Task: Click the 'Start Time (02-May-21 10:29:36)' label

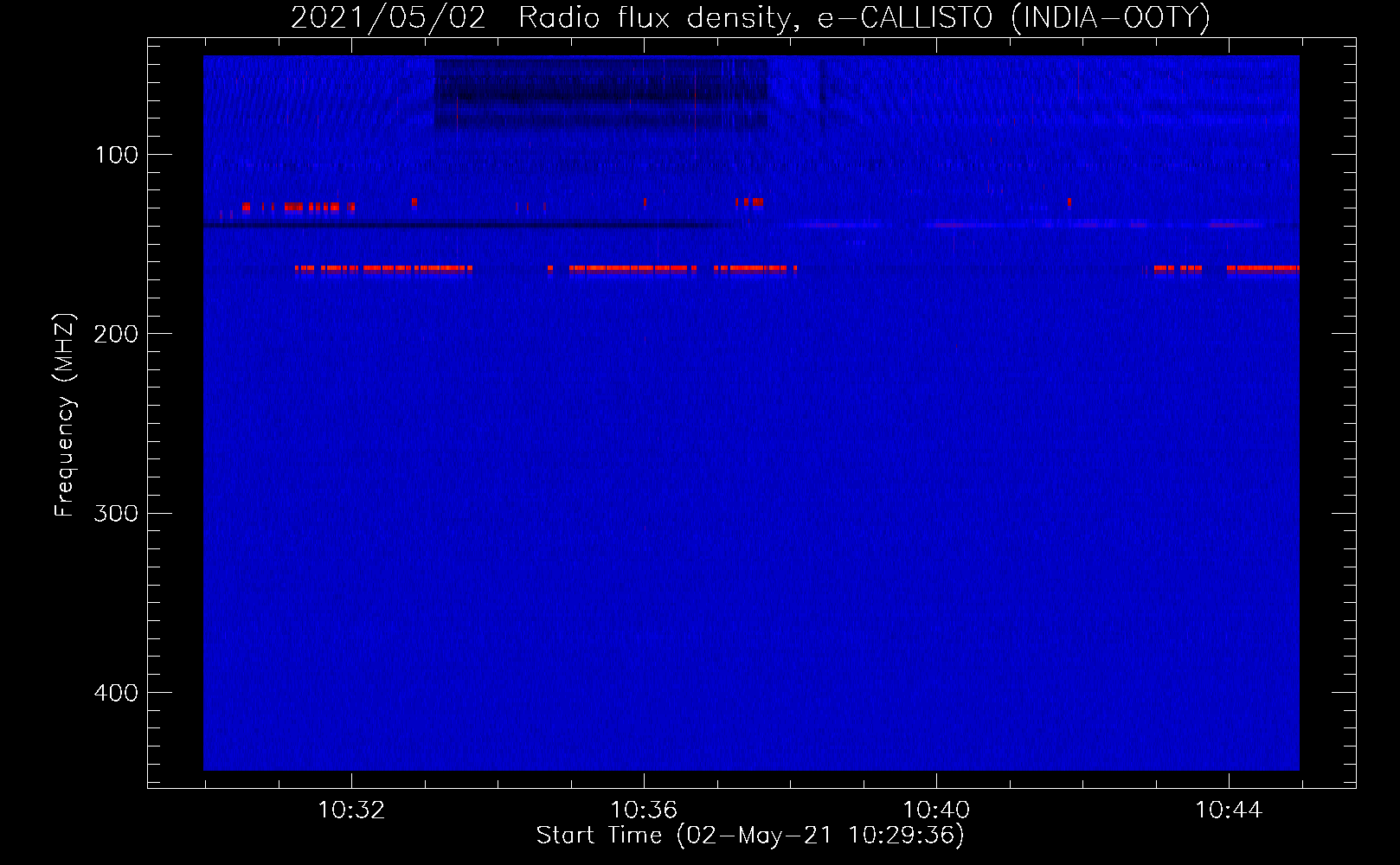Action: click(750, 836)
